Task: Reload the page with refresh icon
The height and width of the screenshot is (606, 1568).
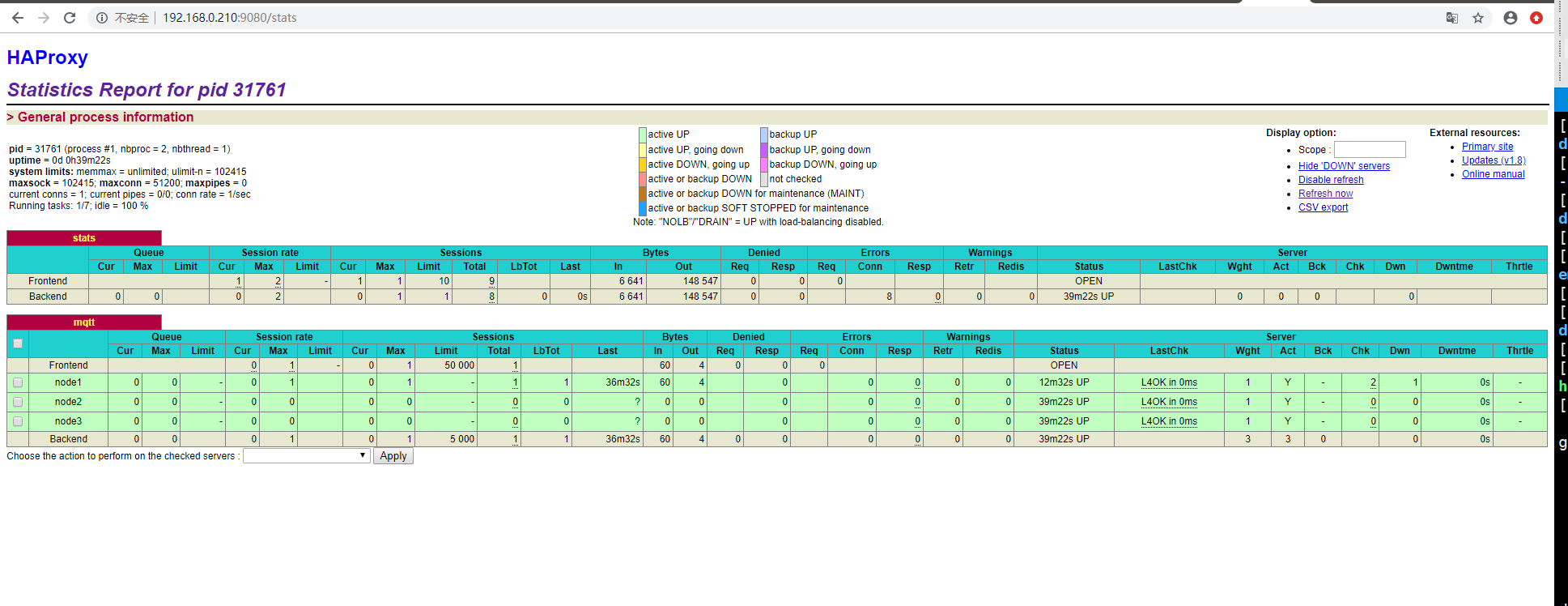Action: point(70,18)
